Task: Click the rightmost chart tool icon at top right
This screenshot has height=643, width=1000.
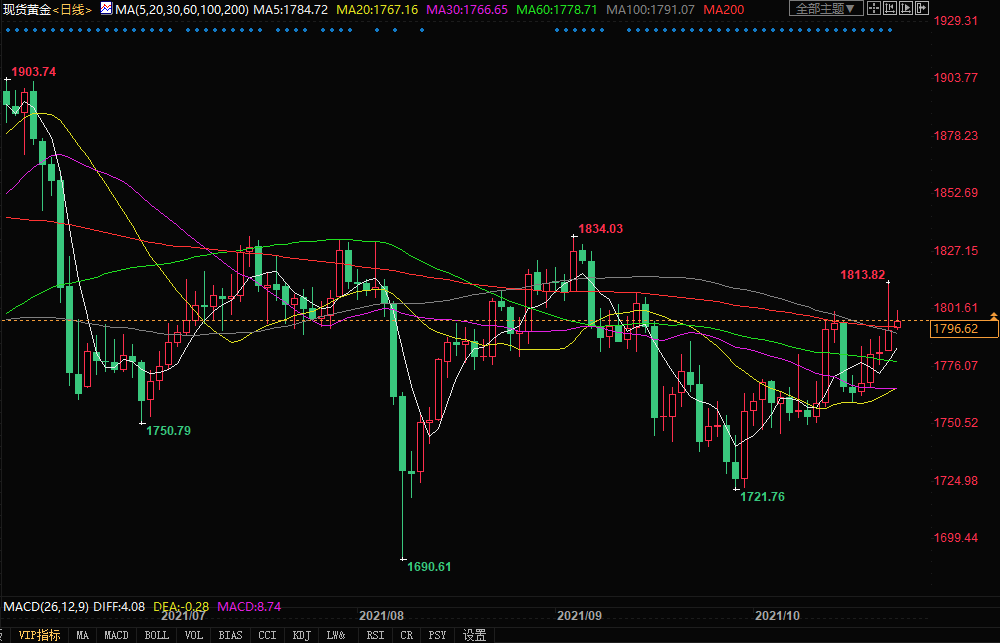Action: click(x=920, y=9)
